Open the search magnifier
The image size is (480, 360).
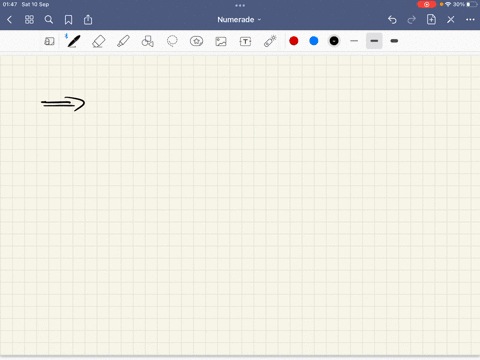tap(49, 20)
